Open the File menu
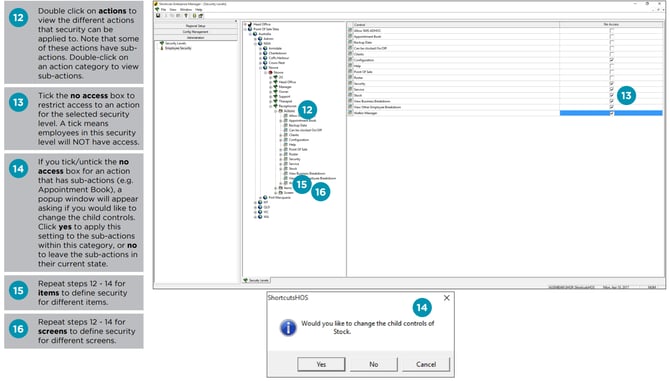 (163, 9)
